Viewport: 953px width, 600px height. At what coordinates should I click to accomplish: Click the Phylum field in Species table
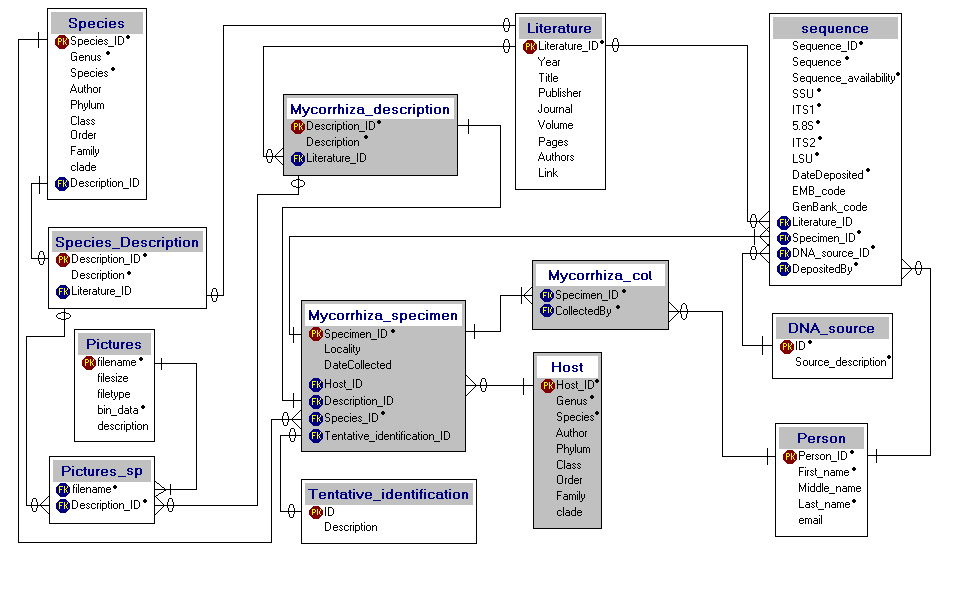pos(88,105)
